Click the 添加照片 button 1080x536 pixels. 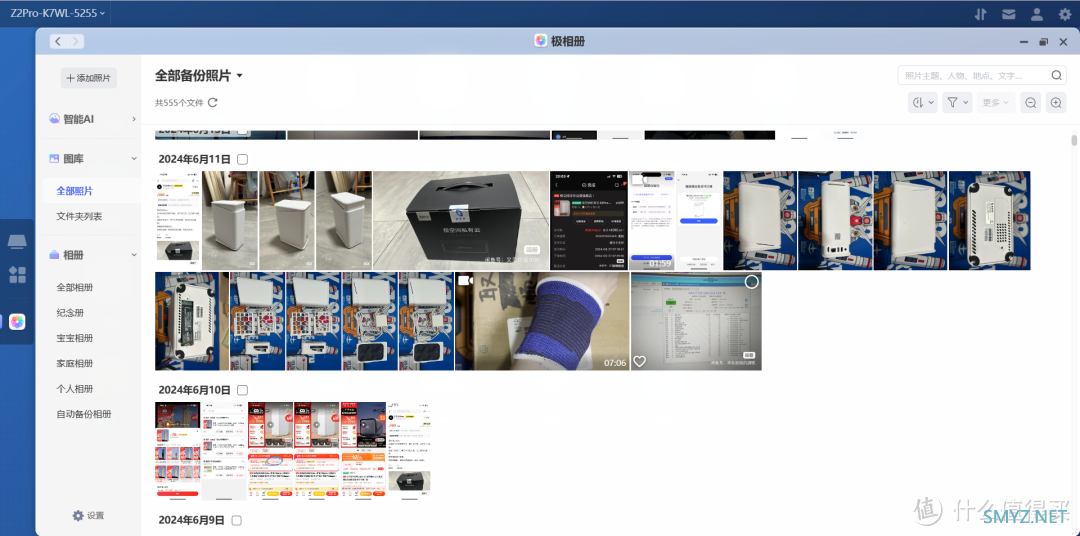point(89,78)
